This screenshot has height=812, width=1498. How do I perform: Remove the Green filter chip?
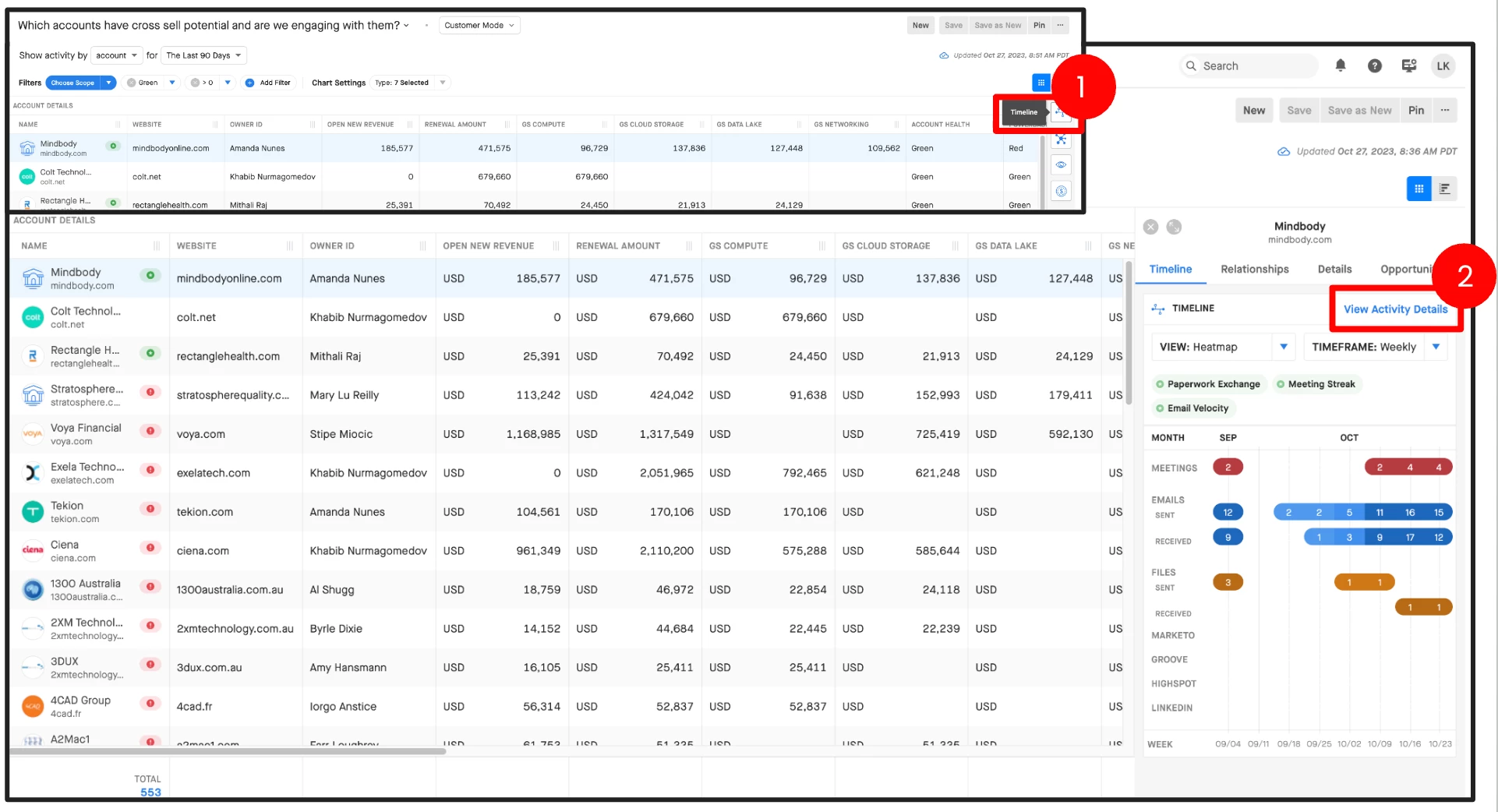point(131,83)
